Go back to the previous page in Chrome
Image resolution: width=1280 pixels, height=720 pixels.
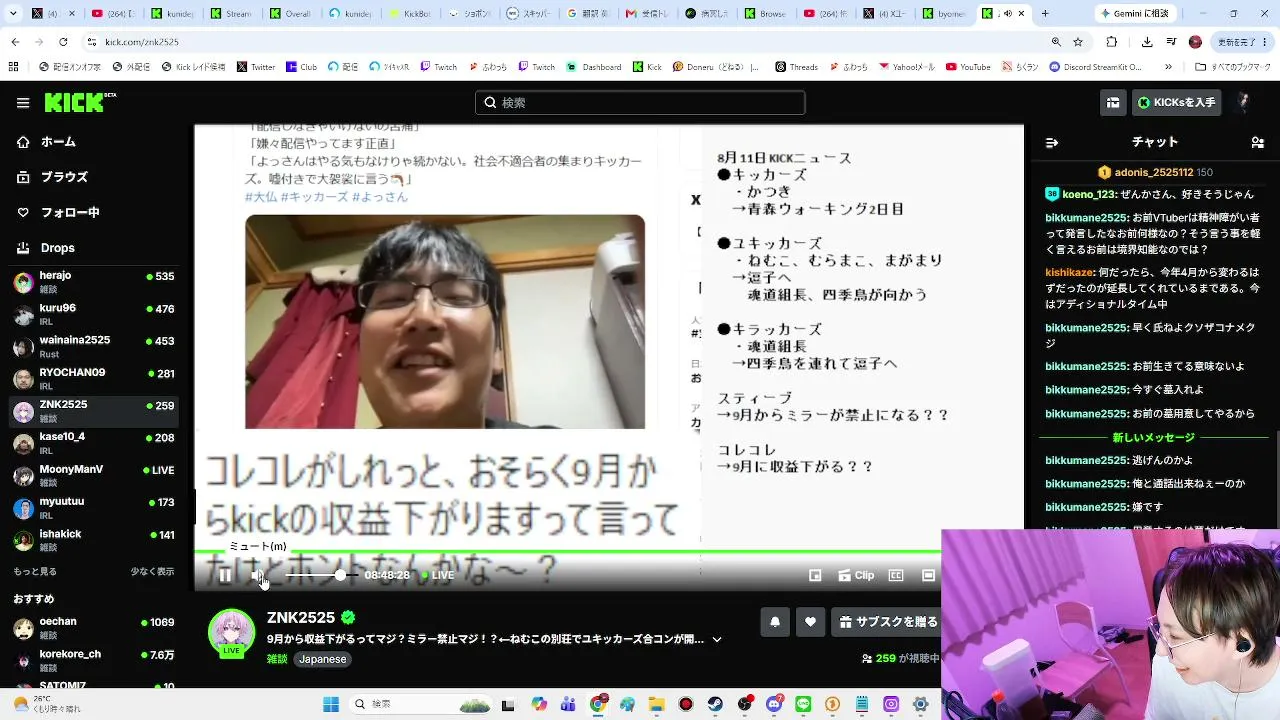coord(15,42)
